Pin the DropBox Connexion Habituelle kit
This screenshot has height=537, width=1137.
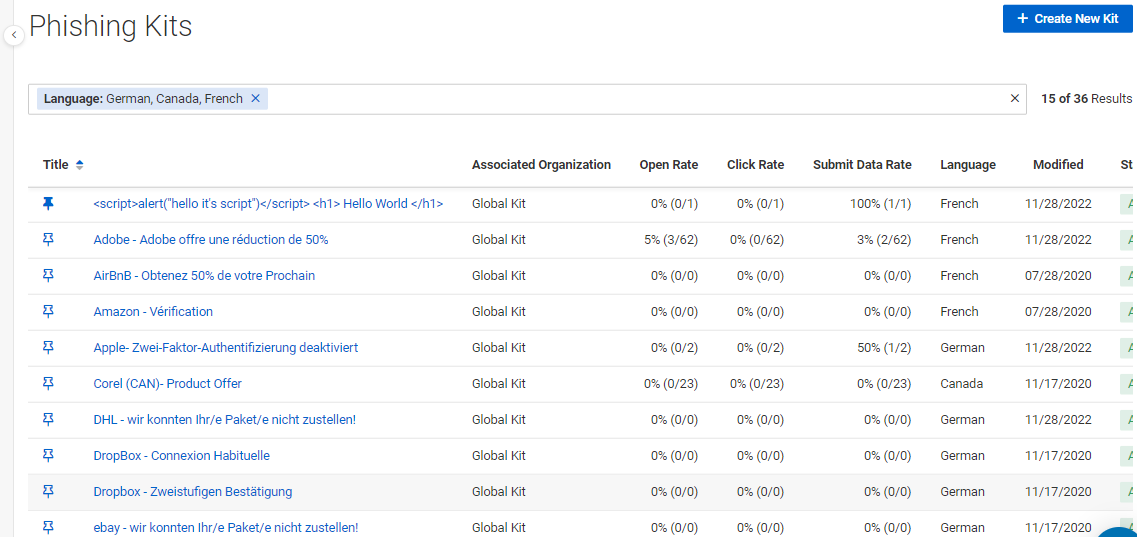click(49, 455)
